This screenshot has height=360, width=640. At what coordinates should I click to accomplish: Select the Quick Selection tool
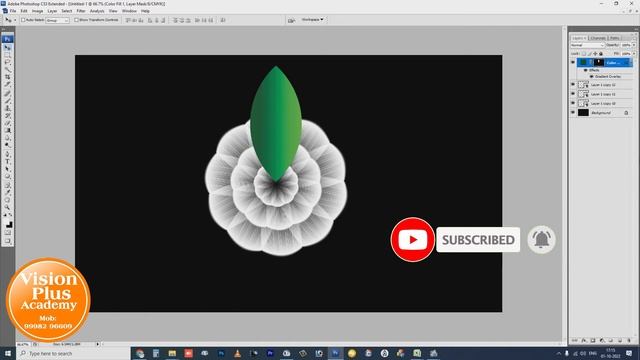pyautogui.click(x=8, y=69)
